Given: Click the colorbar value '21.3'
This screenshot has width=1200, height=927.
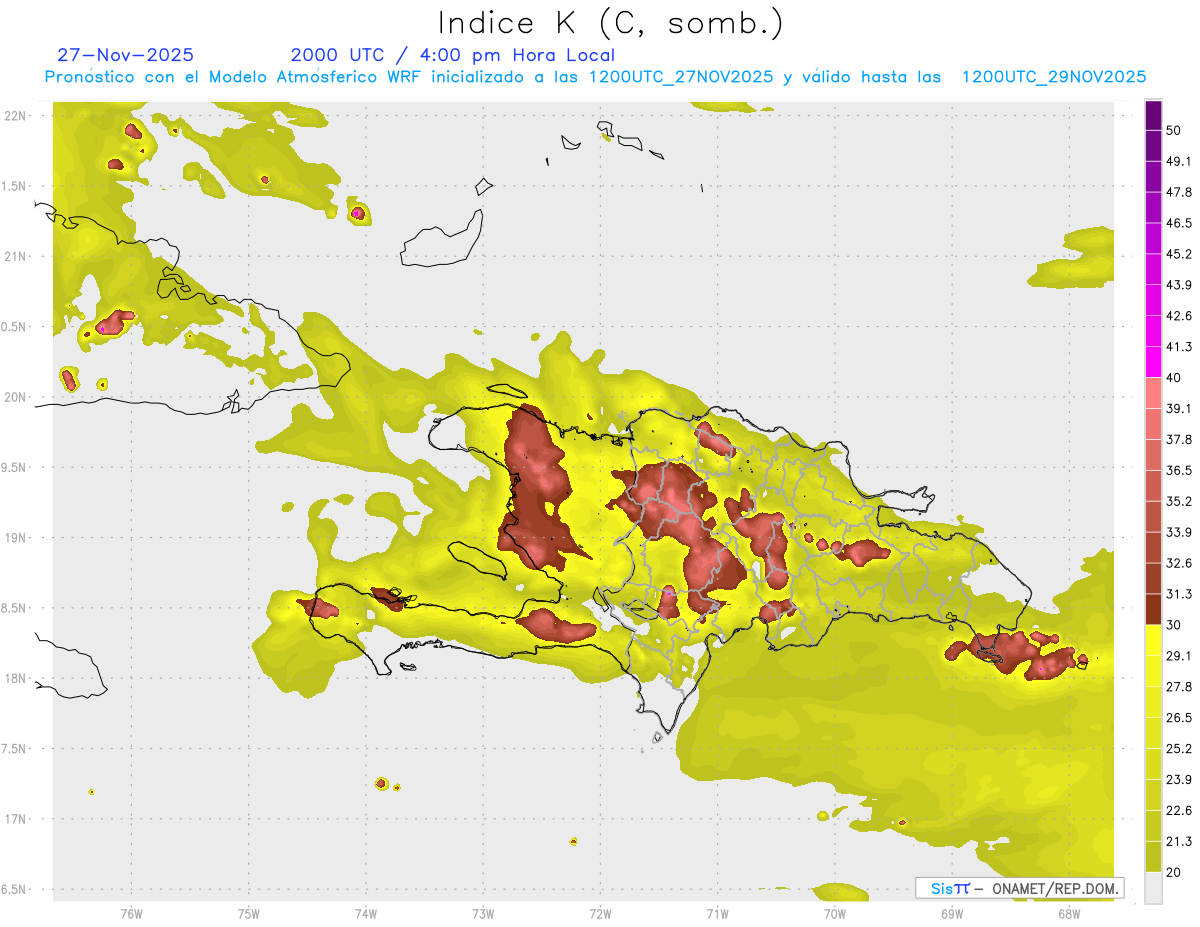Looking at the screenshot, I should click(x=1180, y=842).
